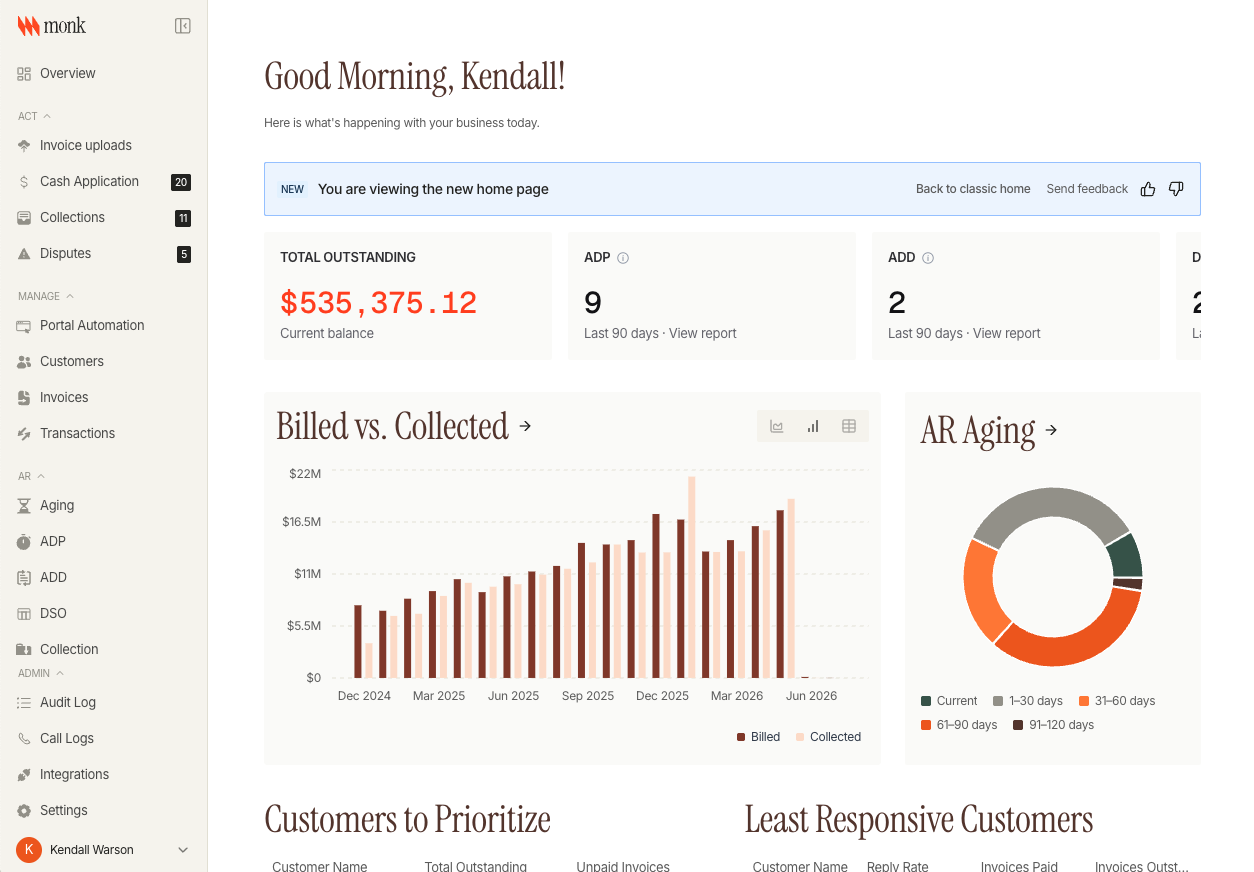Click the Disputes badge showing 5
Screen dimensions: 1254x872
(184, 254)
